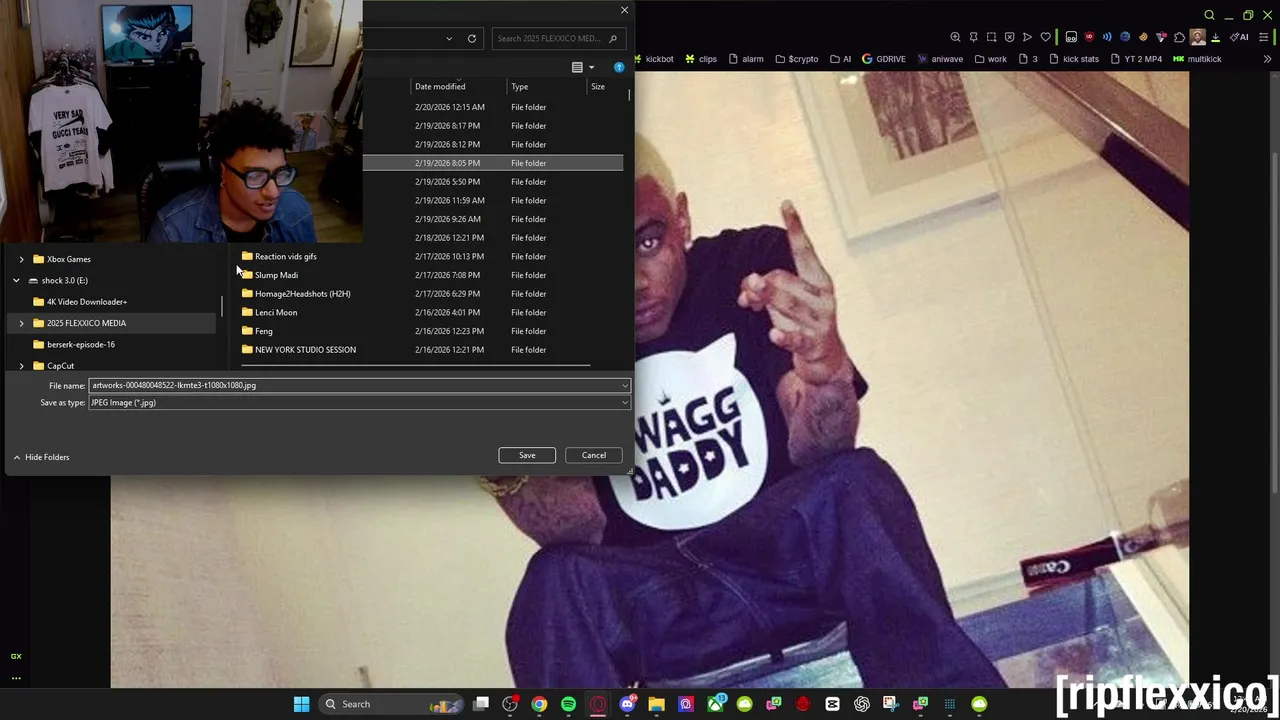
Task: Show more bookmarks with the double chevron
Action: coord(1268,59)
